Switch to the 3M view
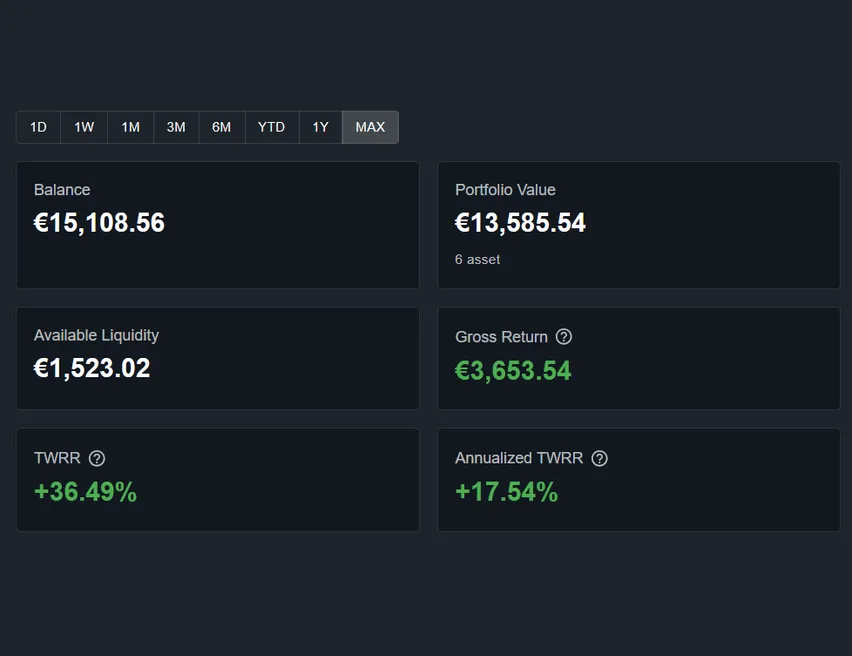 click(x=175, y=127)
